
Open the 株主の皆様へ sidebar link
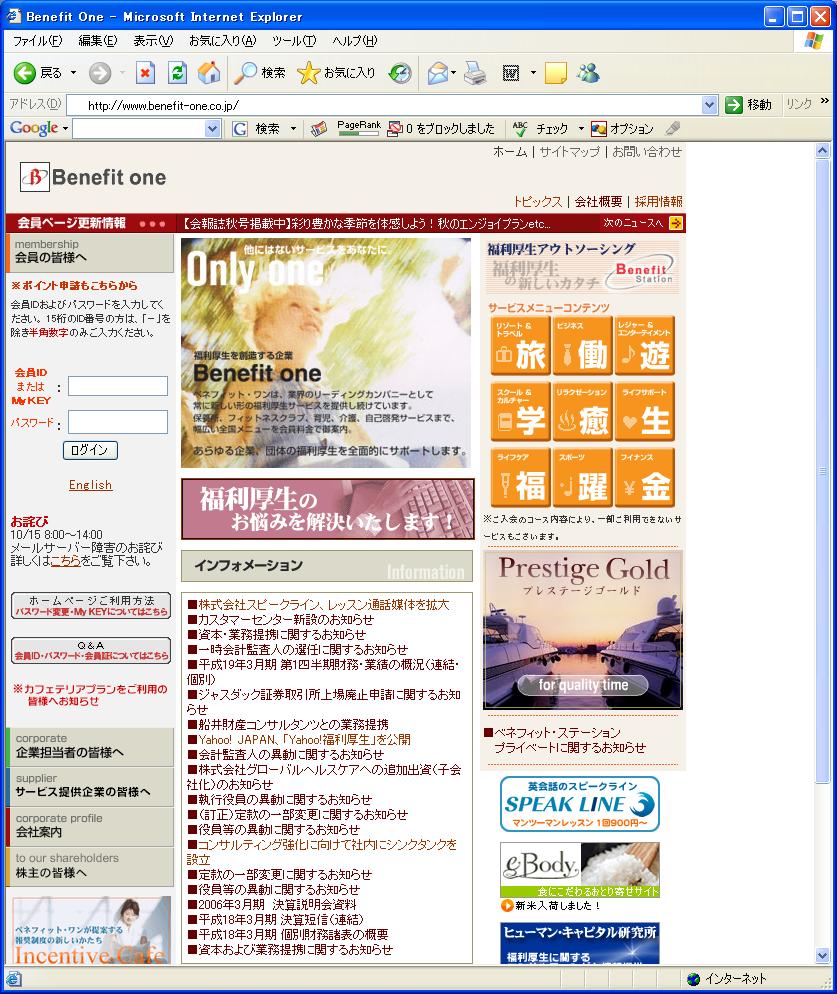[89, 866]
